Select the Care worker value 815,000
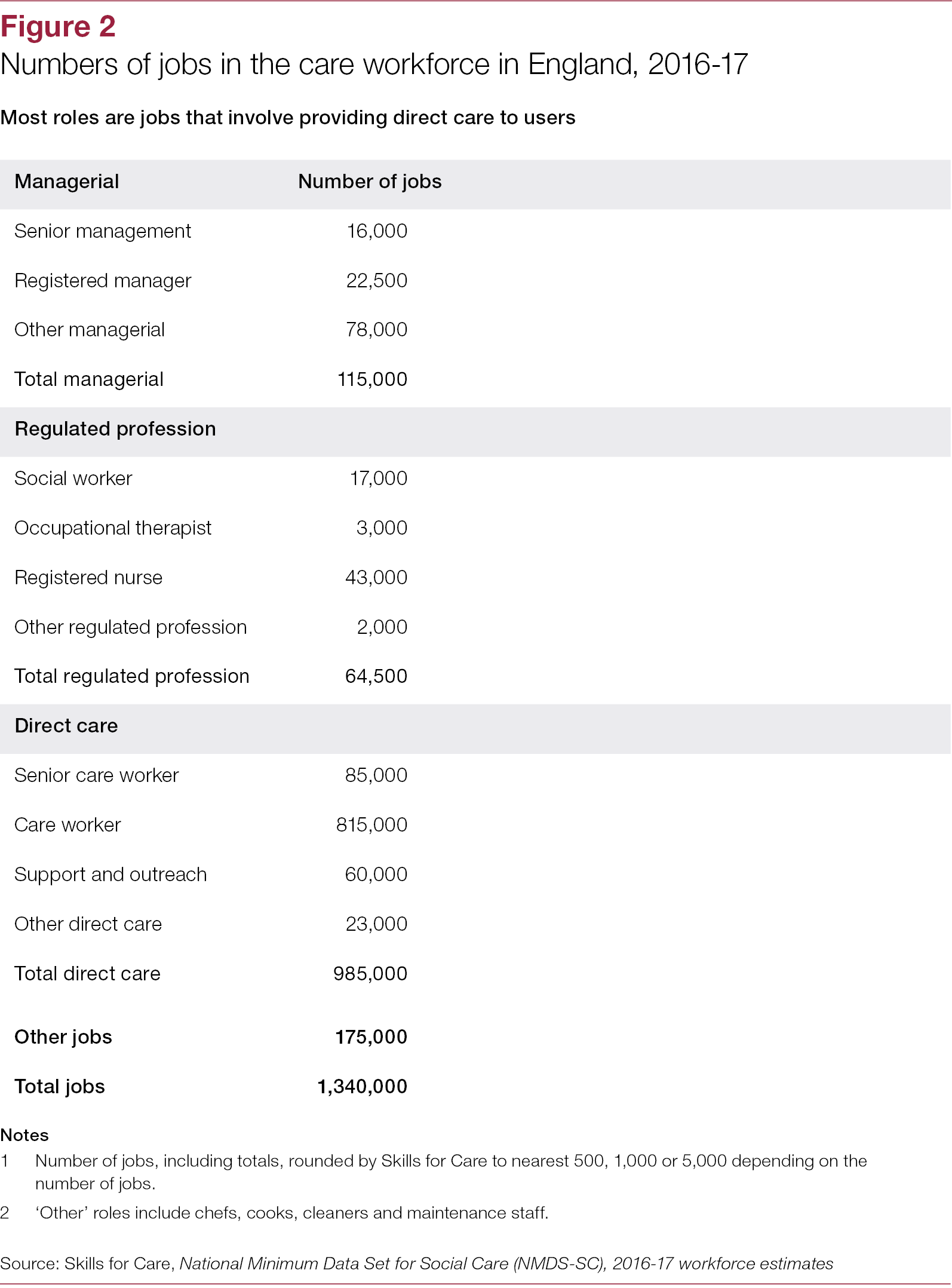This screenshot has width=952, height=1288. tap(372, 825)
